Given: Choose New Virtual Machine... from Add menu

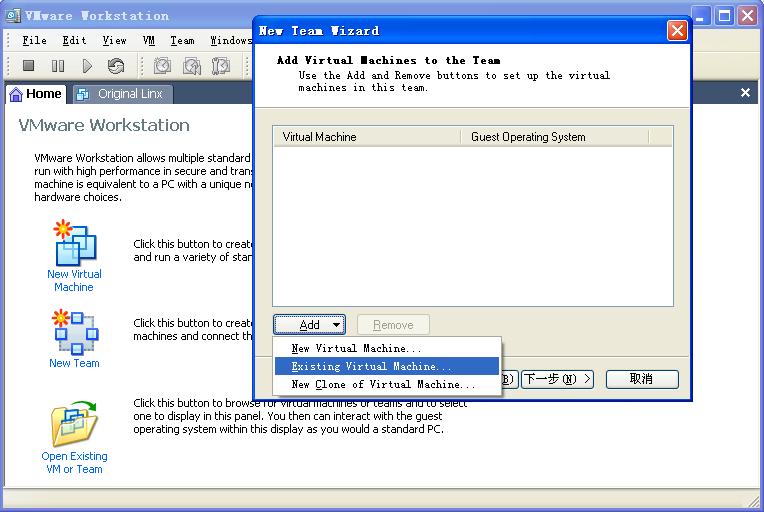Looking at the screenshot, I should [356, 348].
